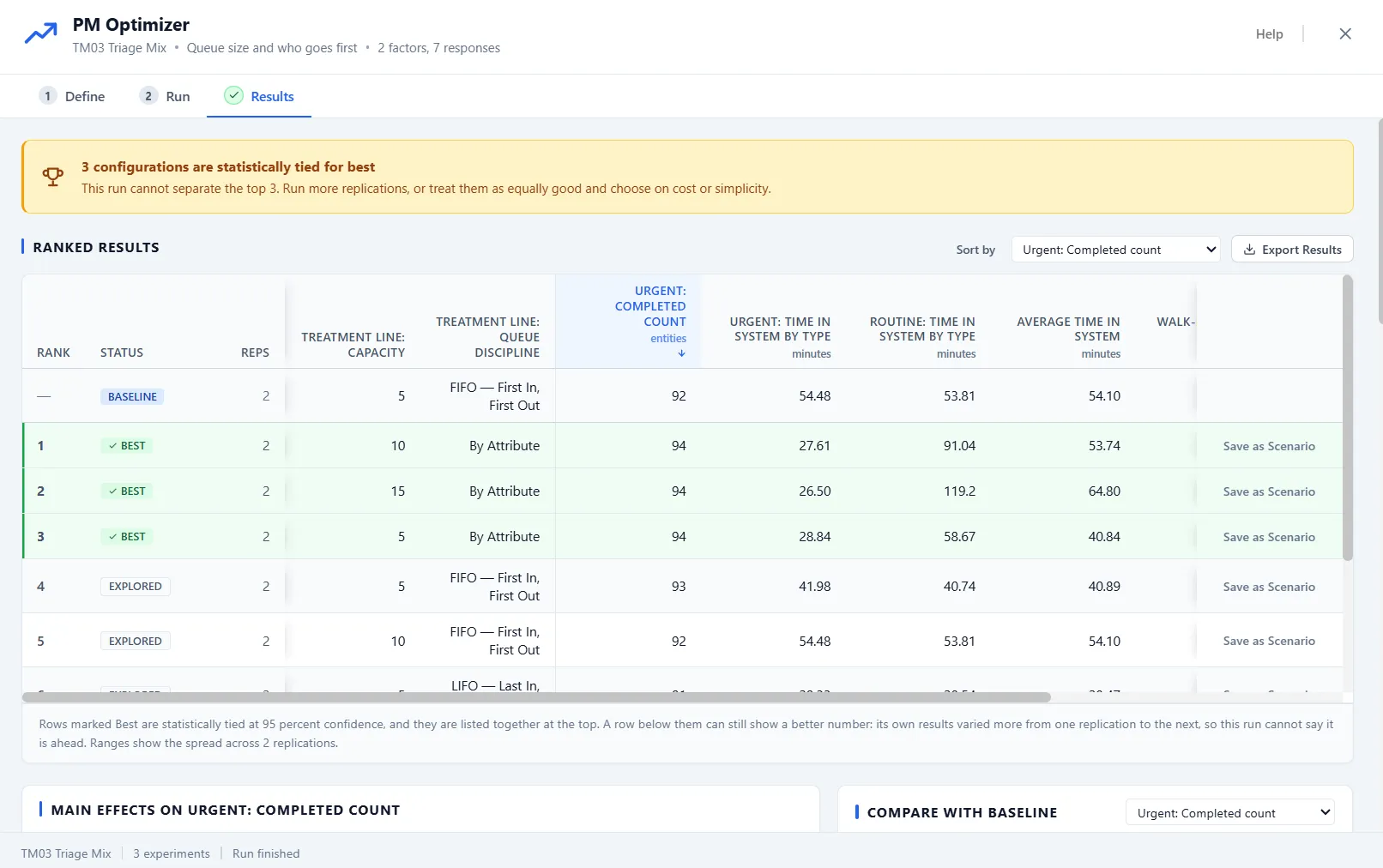
Task: Click the Treatment Line: Queue Discipline header
Action: [487, 337]
